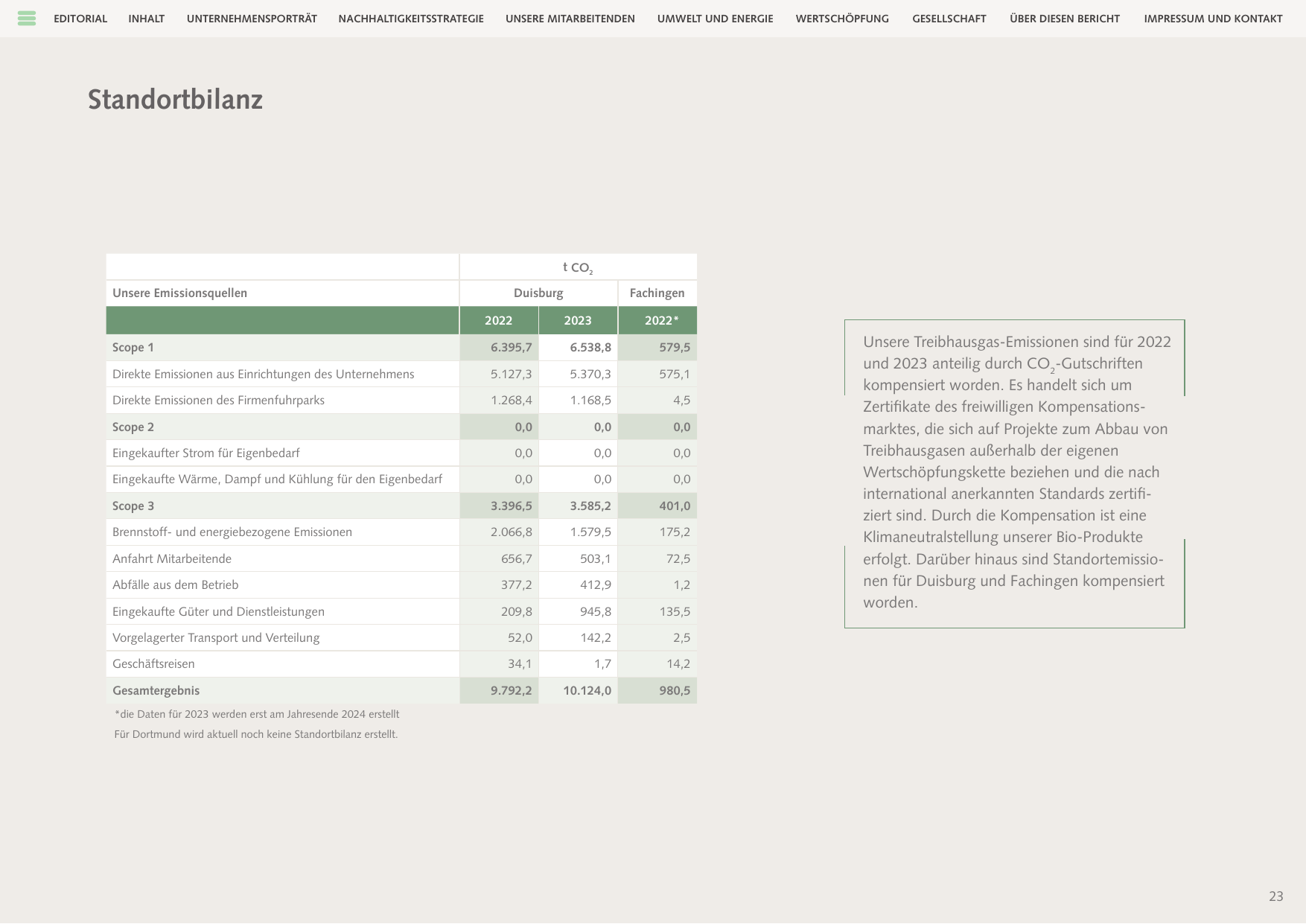This screenshot has width=1306, height=924.
Task: Select the 'Scope 2' row label
Action: (133, 427)
